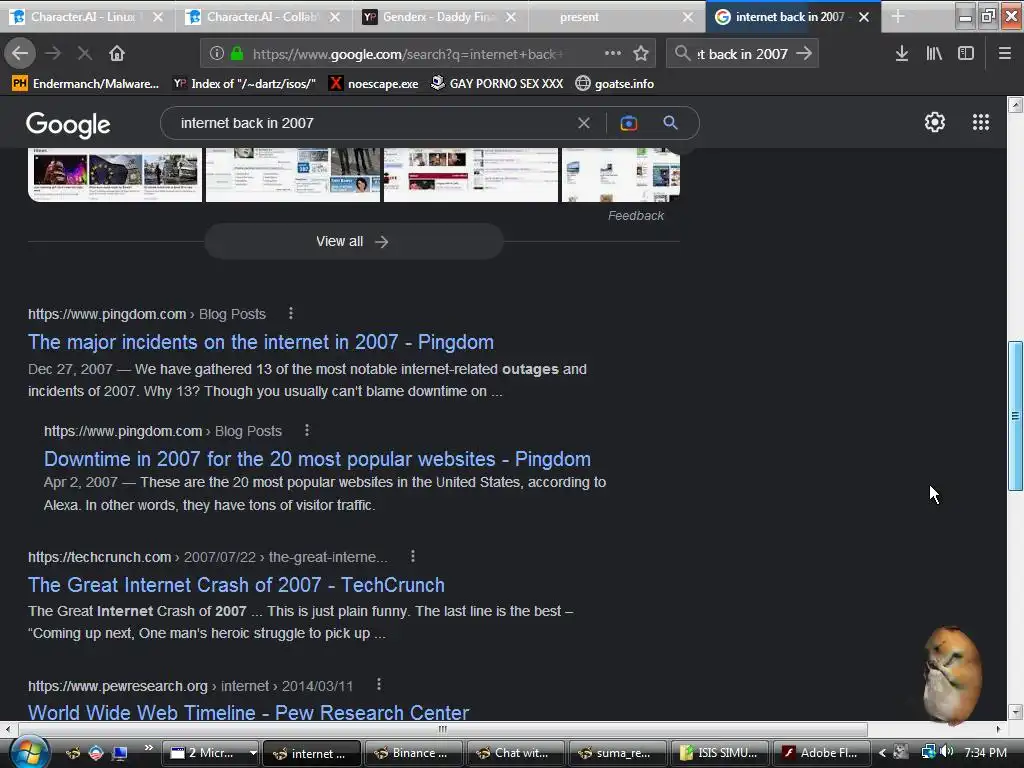Viewport: 1024px width, 768px height.
Task: Open the page actions three-dot menu in the address bar
Action: tap(613, 54)
